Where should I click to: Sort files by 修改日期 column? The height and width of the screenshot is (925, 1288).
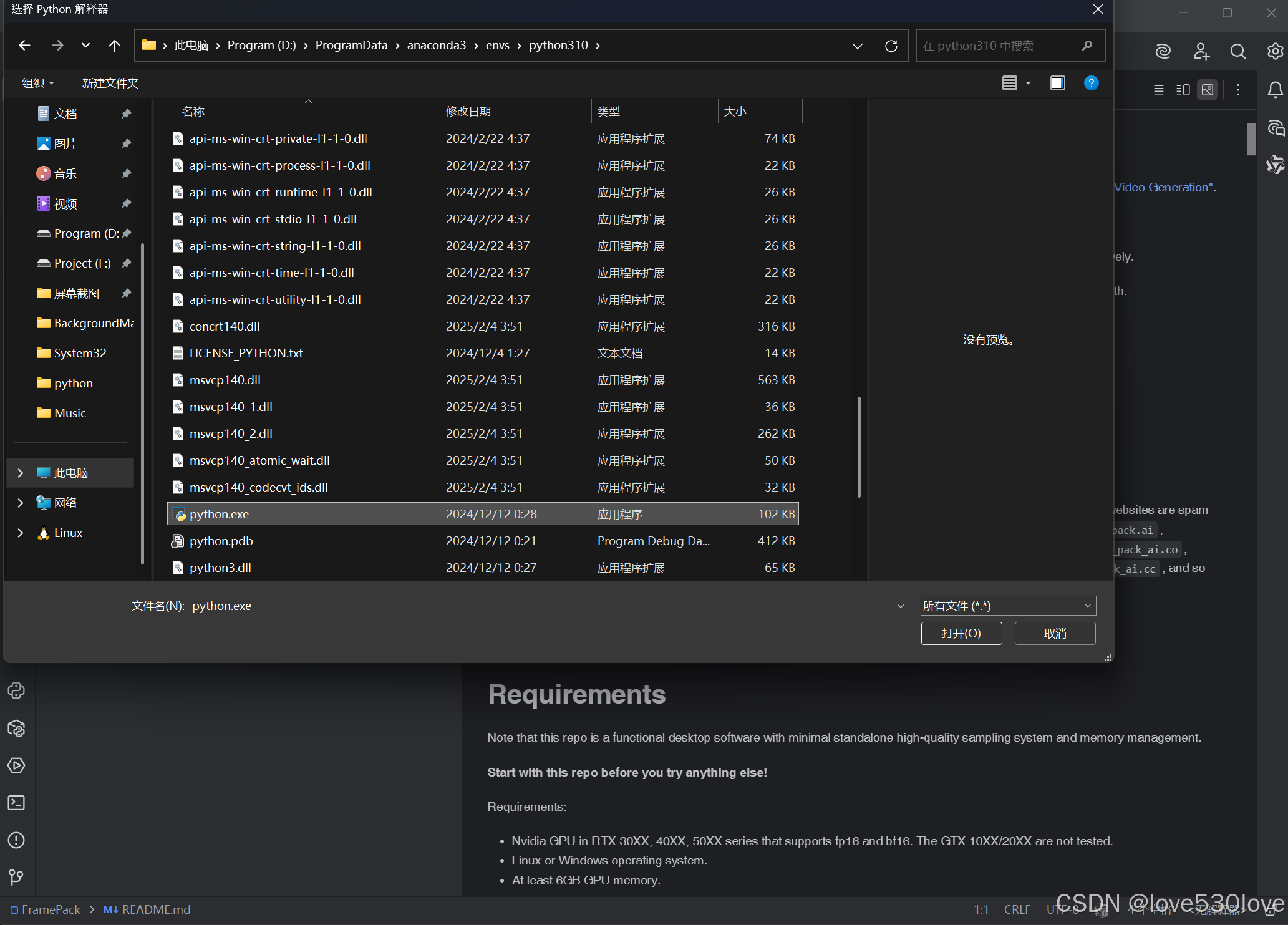(x=468, y=112)
